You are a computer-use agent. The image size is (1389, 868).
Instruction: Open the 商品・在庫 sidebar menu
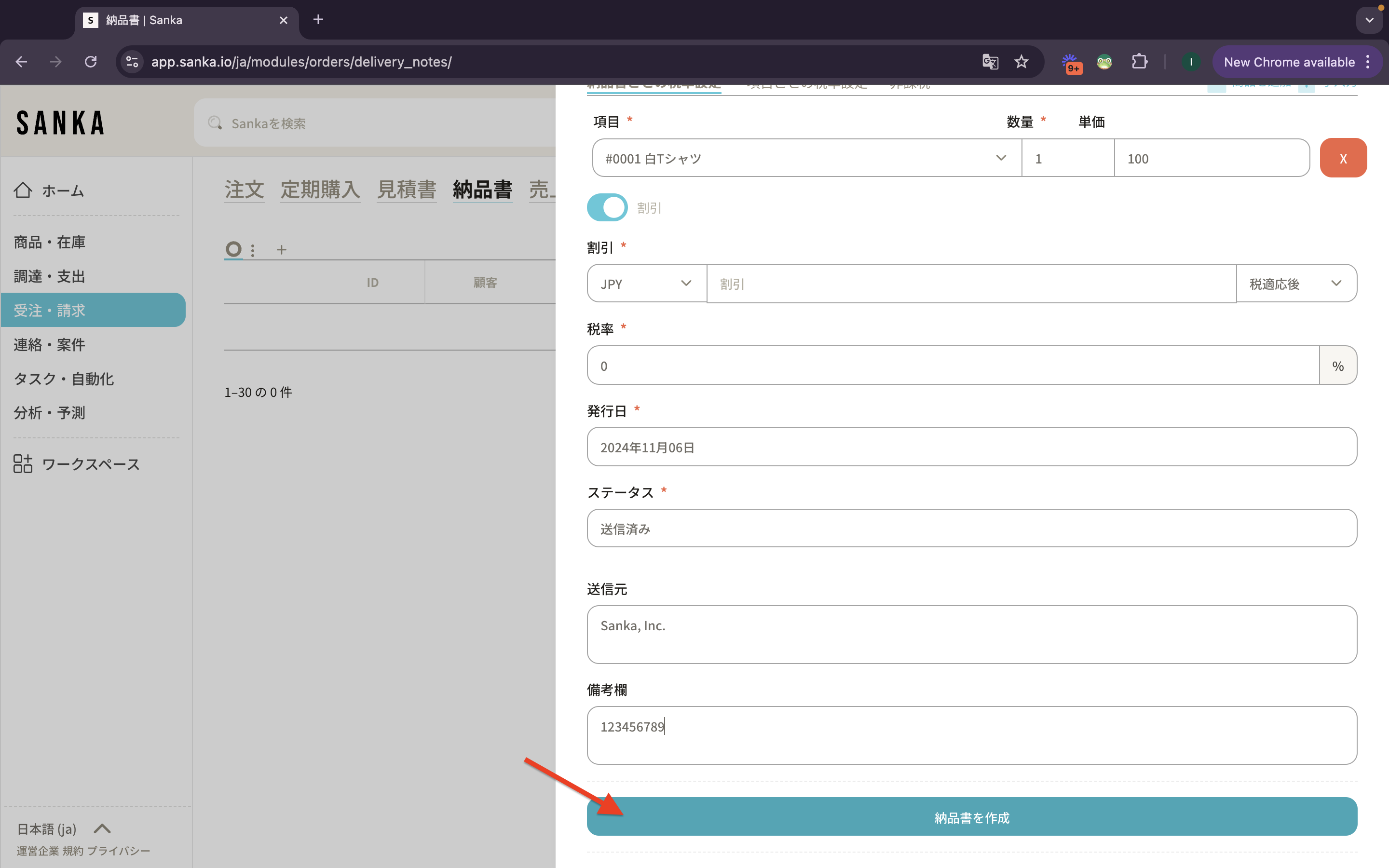(x=50, y=242)
